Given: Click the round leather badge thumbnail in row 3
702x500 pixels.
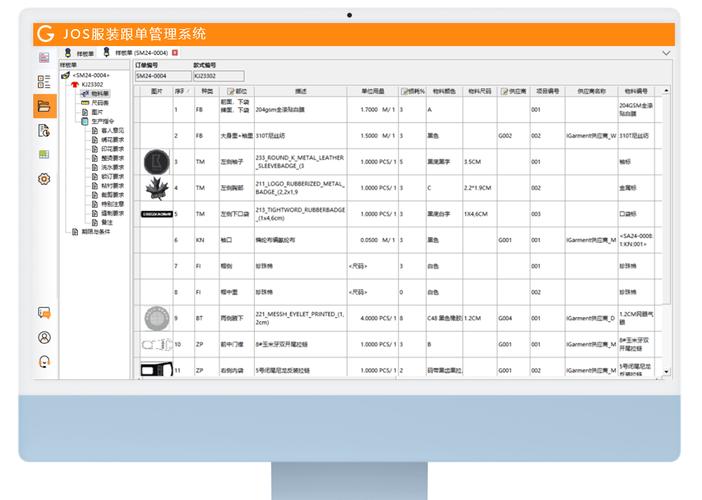Looking at the screenshot, I should tap(155, 161).
